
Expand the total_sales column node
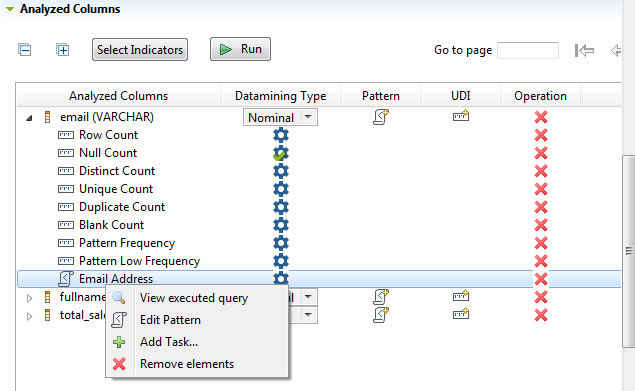click(29, 316)
